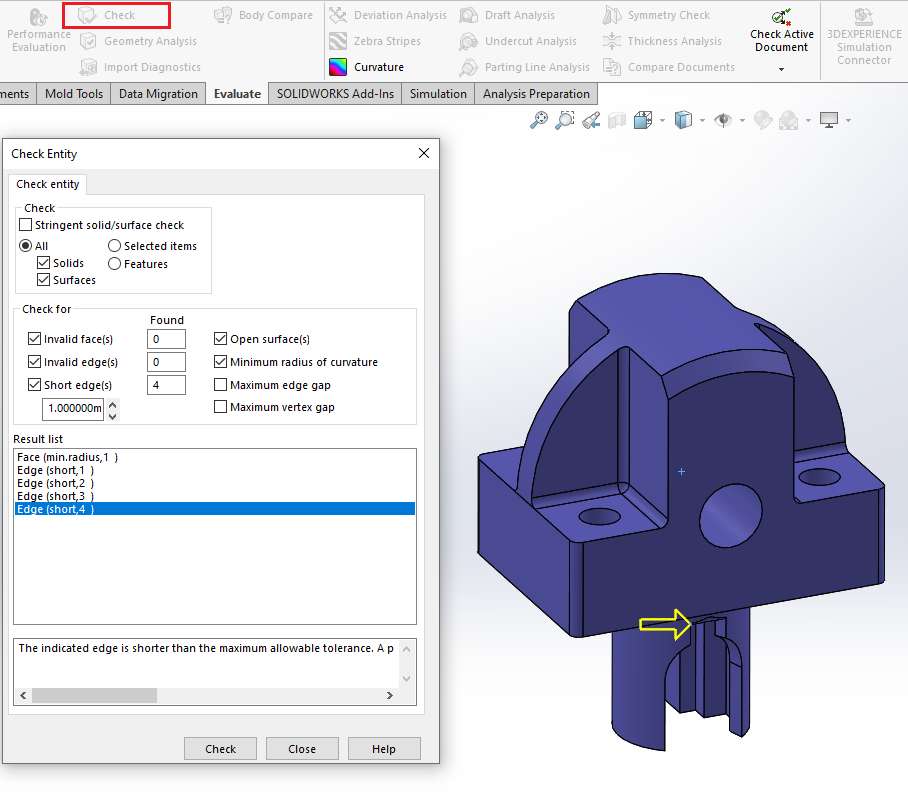Switch to the Simulation tab

coord(438,94)
